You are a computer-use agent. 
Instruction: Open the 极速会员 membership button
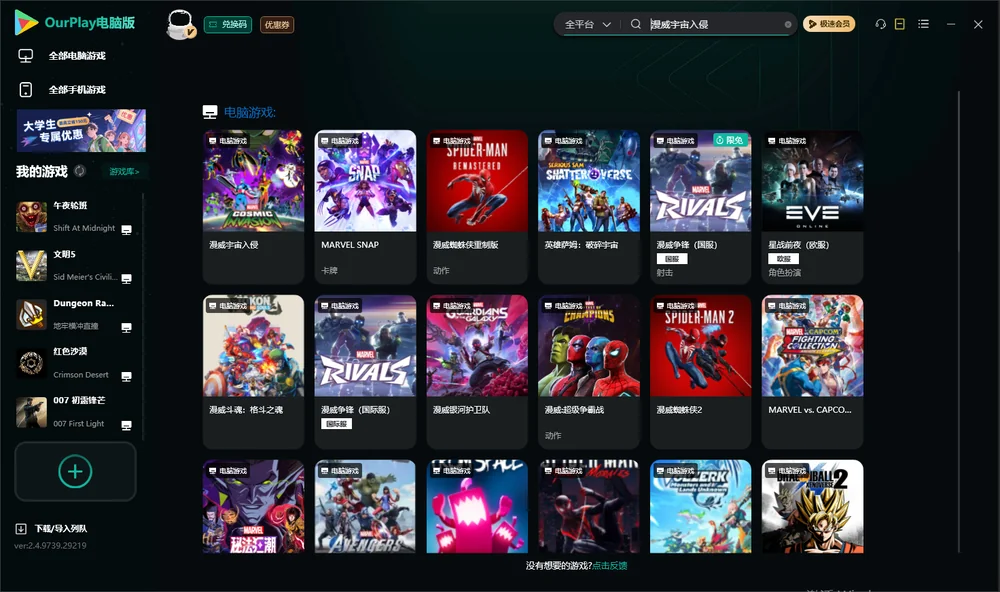tap(829, 24)
